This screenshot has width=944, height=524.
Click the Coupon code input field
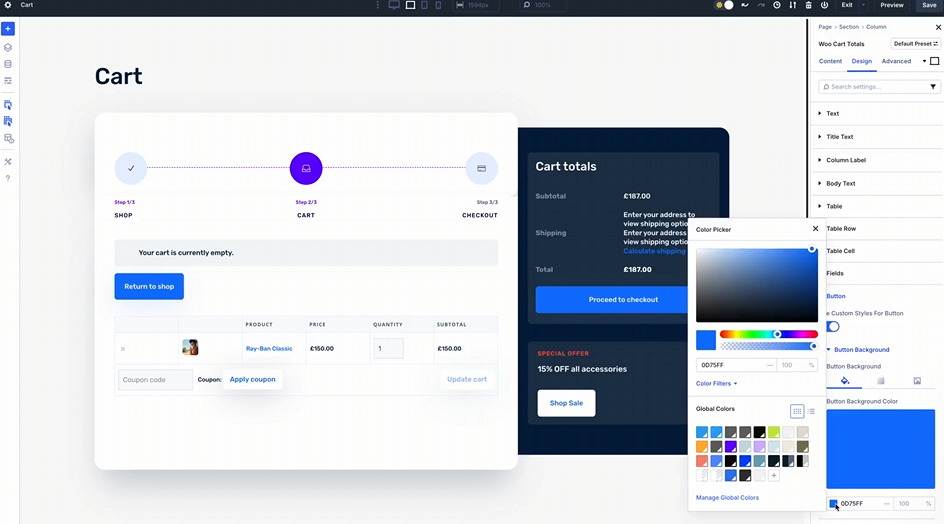click(x=155, y=380)
